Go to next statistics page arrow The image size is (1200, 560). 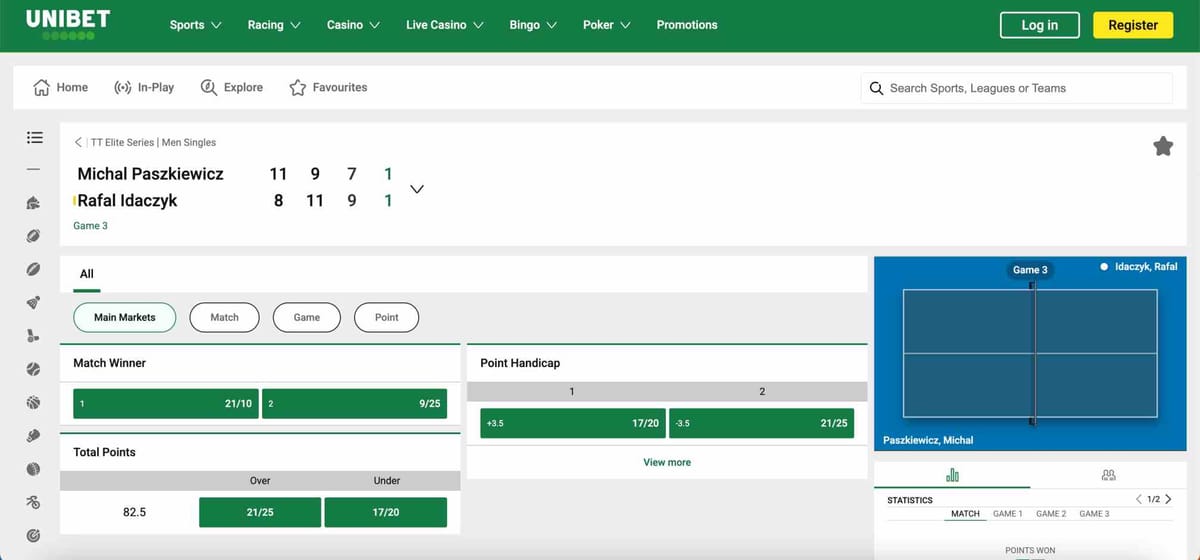tap(1168, 499)
